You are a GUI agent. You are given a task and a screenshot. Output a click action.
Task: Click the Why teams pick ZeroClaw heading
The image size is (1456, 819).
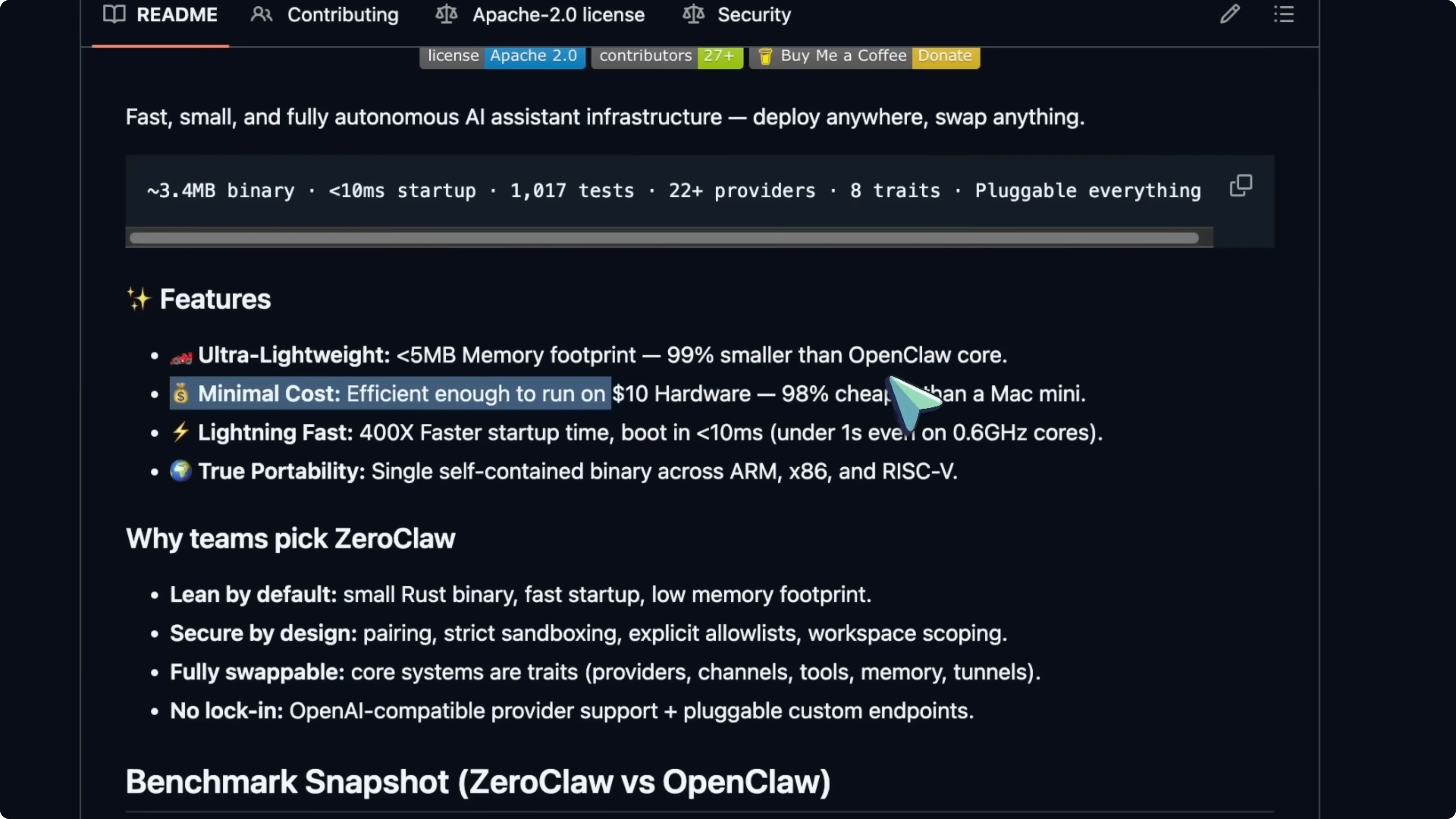[x=290, y=538]
